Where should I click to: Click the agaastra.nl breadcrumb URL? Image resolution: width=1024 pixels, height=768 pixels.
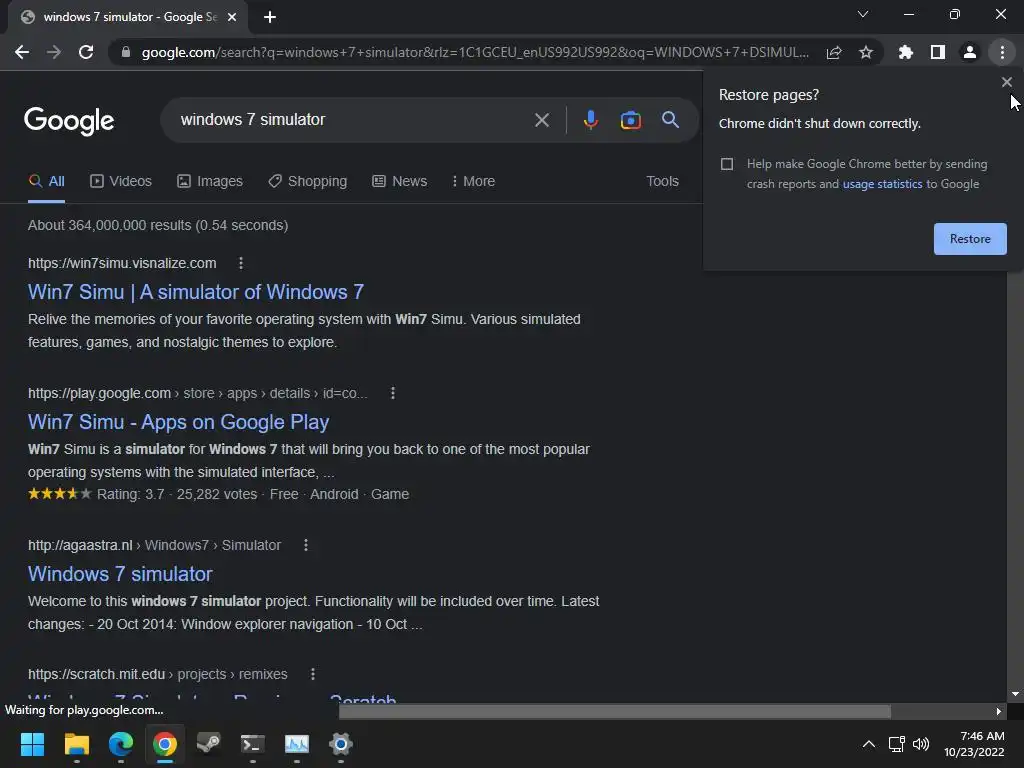tap(154, 545)
